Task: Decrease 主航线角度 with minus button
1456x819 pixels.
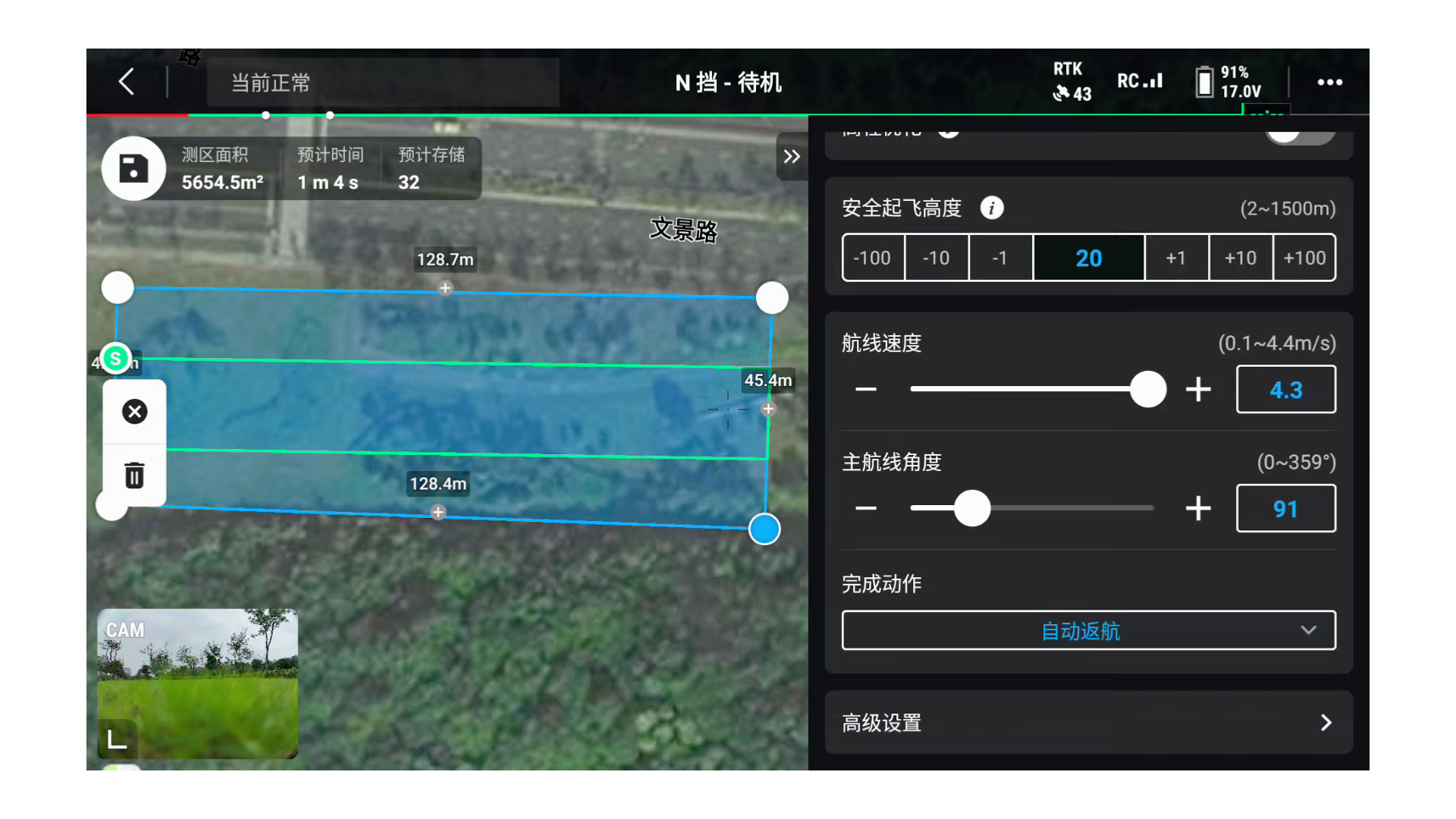Action: click(866, 508)
